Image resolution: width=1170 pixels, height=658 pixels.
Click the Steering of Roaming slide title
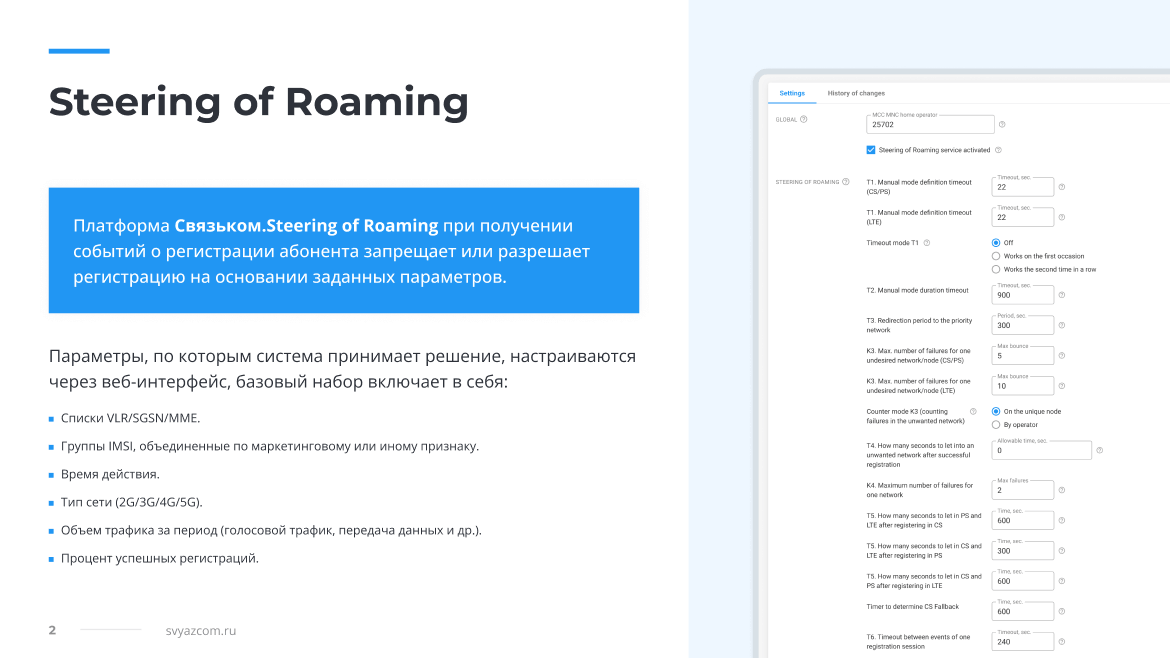click(x=258, y=102)
